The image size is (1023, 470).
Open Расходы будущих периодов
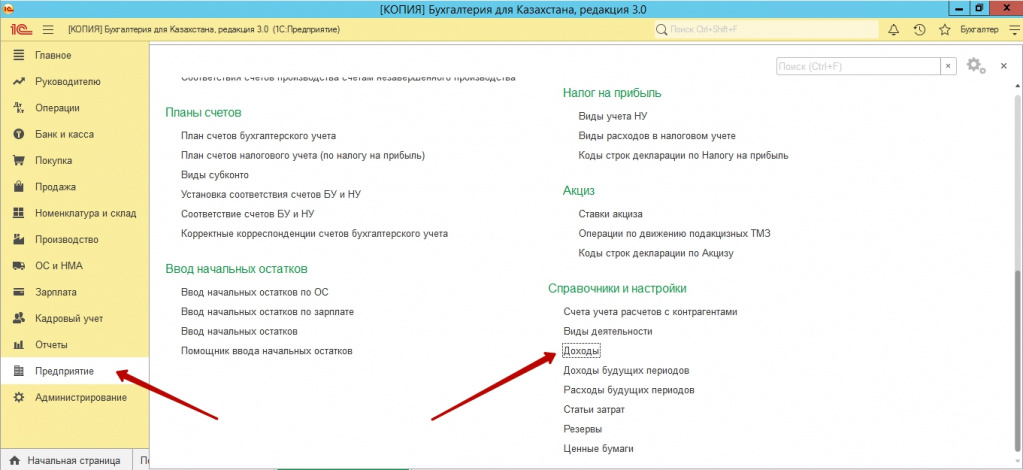click(629, 390)
